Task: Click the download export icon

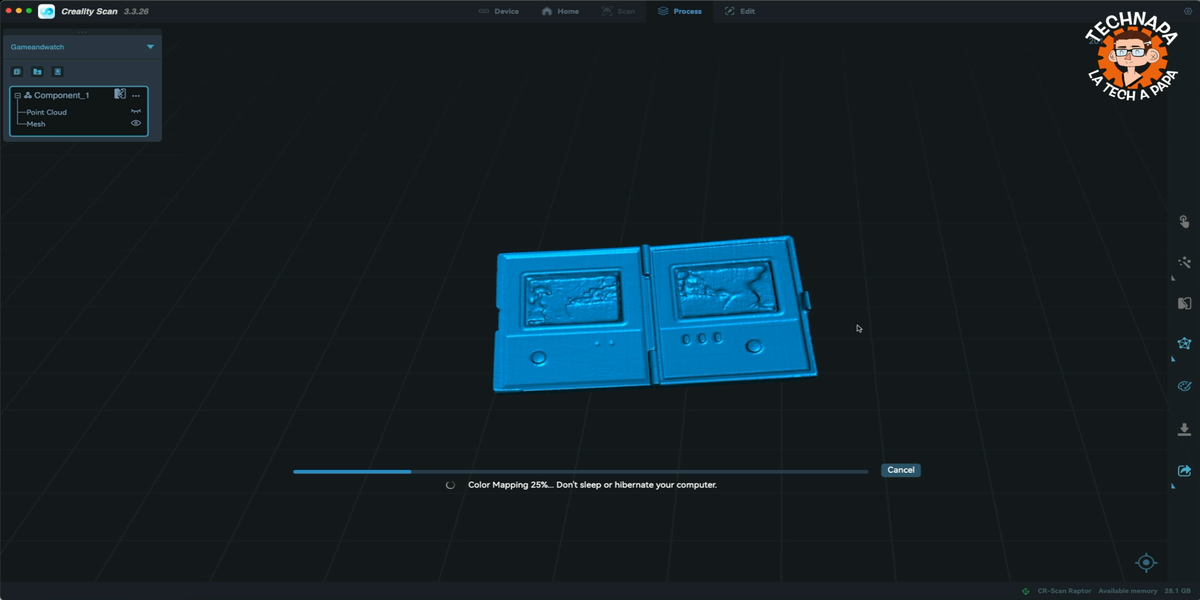Action: click(1184, 430)
